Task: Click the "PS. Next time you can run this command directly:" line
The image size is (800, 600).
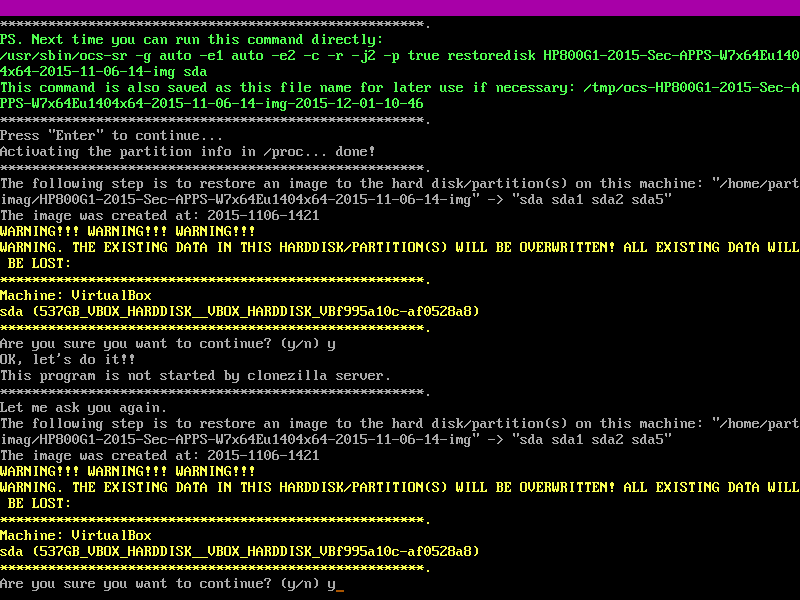Action: coord(191,40)
